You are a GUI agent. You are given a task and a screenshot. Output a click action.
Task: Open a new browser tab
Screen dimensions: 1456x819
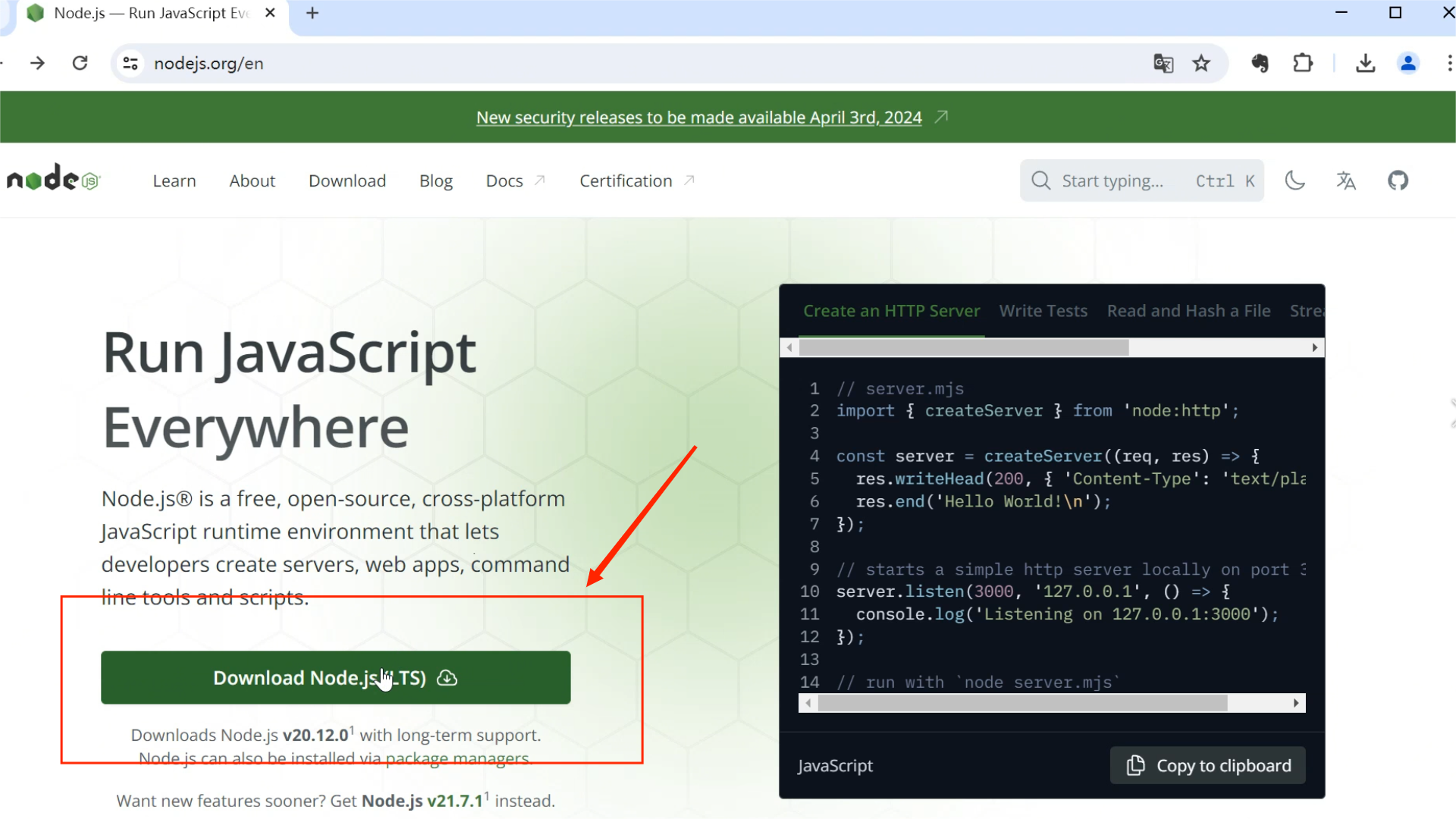(312, 13)
